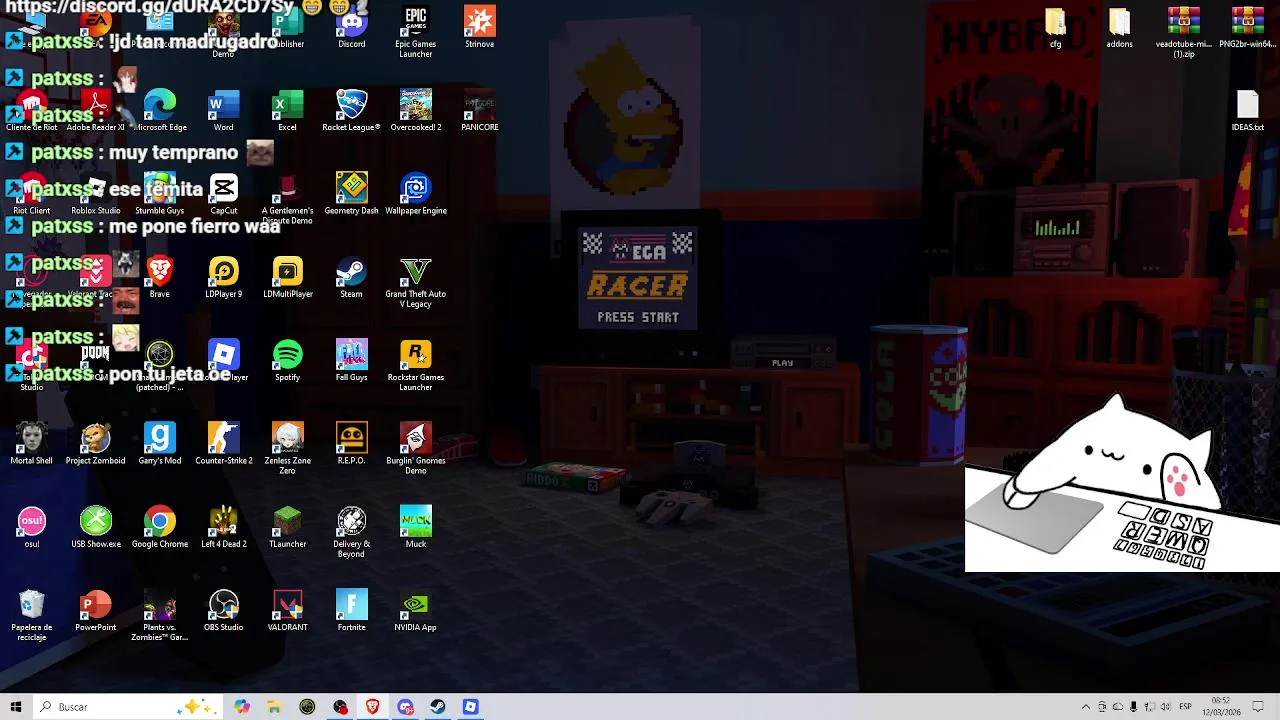Switch to Brave in the taskbar
Image resolution: width=1280 pixels, height=720 pixels.
373,707
